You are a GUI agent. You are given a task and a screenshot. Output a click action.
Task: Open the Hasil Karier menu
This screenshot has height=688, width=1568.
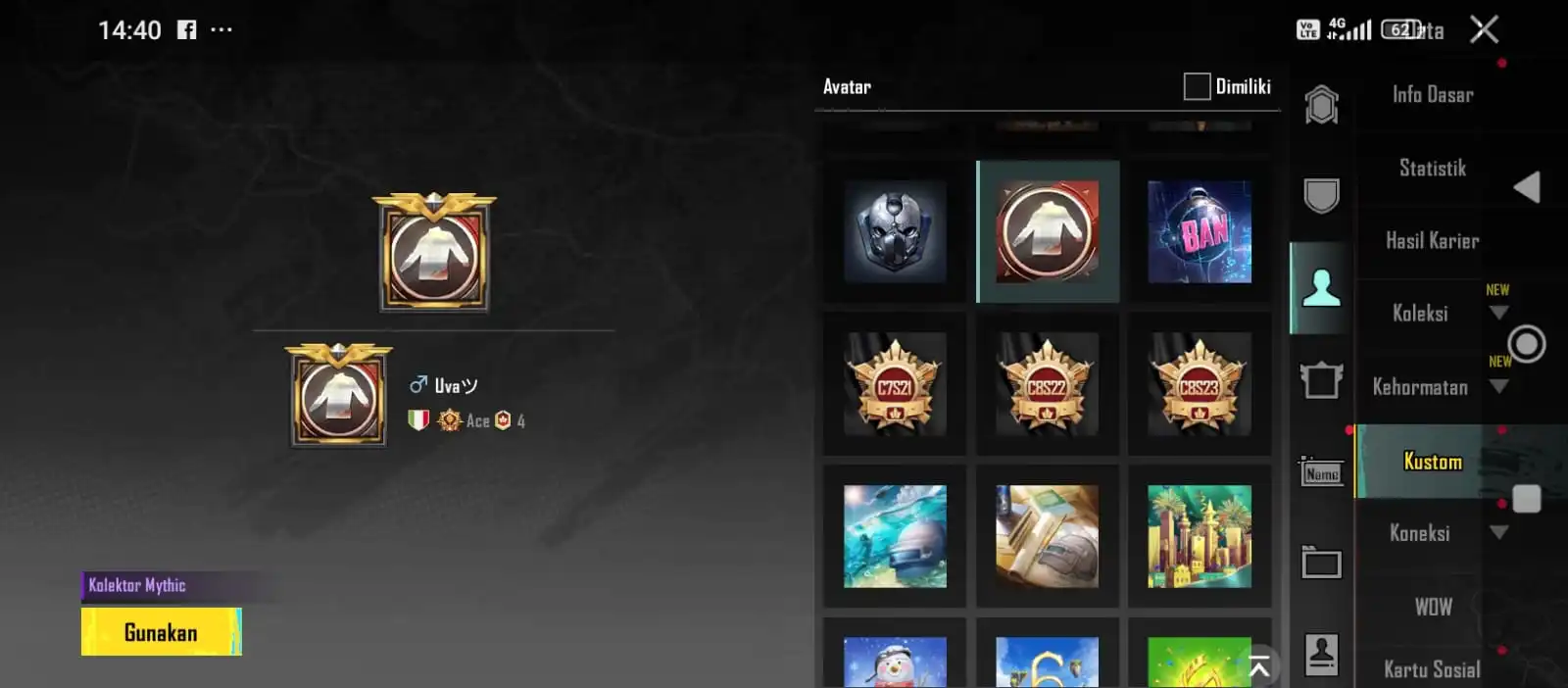1432,241
